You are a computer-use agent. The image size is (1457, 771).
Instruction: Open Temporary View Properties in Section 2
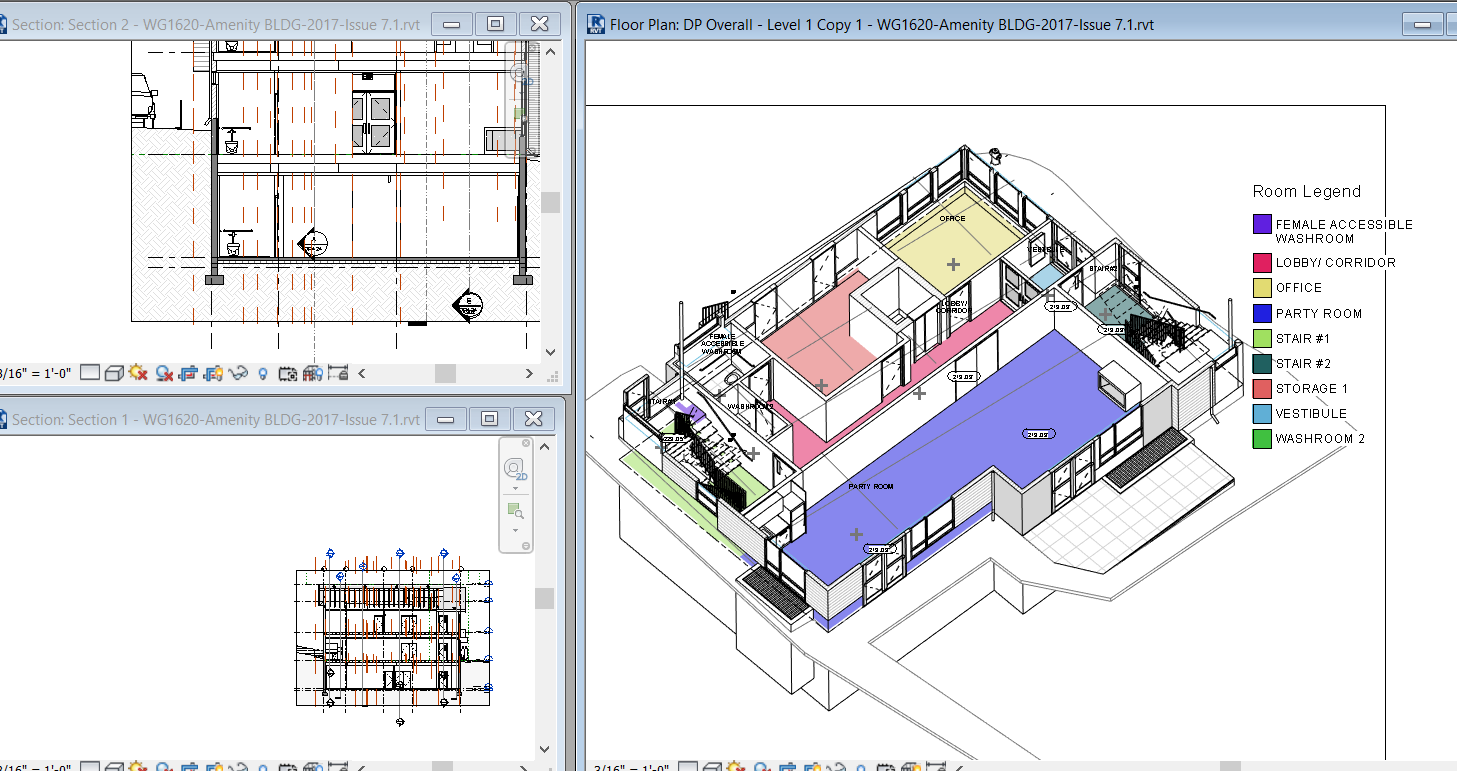pos(287,372)
